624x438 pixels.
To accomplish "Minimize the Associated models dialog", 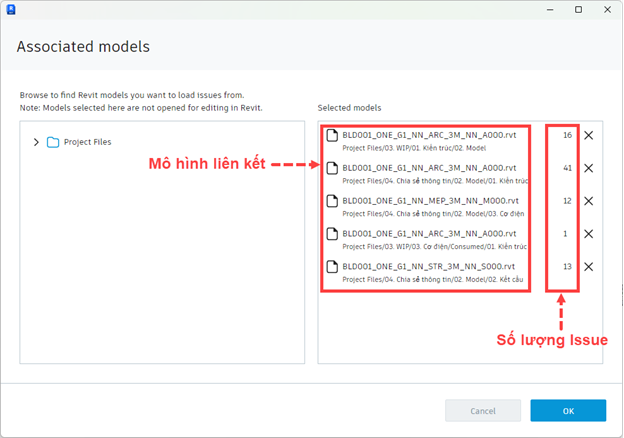I will 550,10.
